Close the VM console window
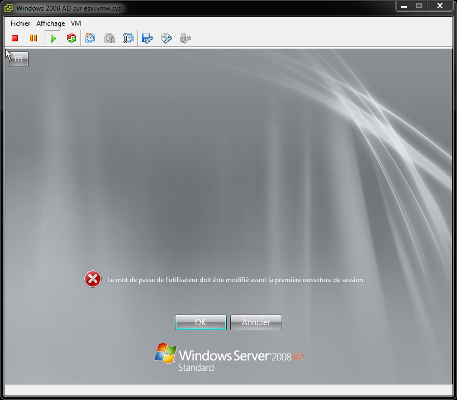457x400 pixels. click(440, 6)
